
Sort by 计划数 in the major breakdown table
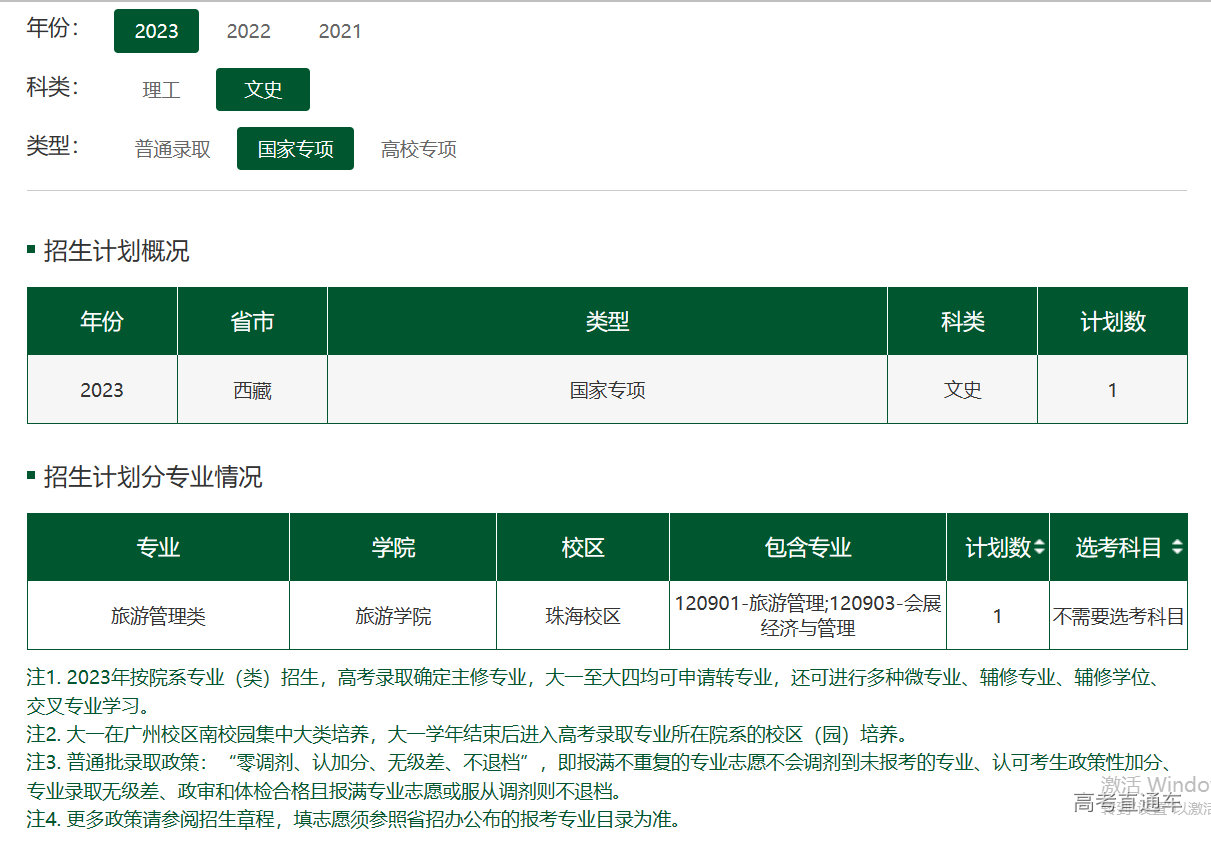coord(1040,548)
